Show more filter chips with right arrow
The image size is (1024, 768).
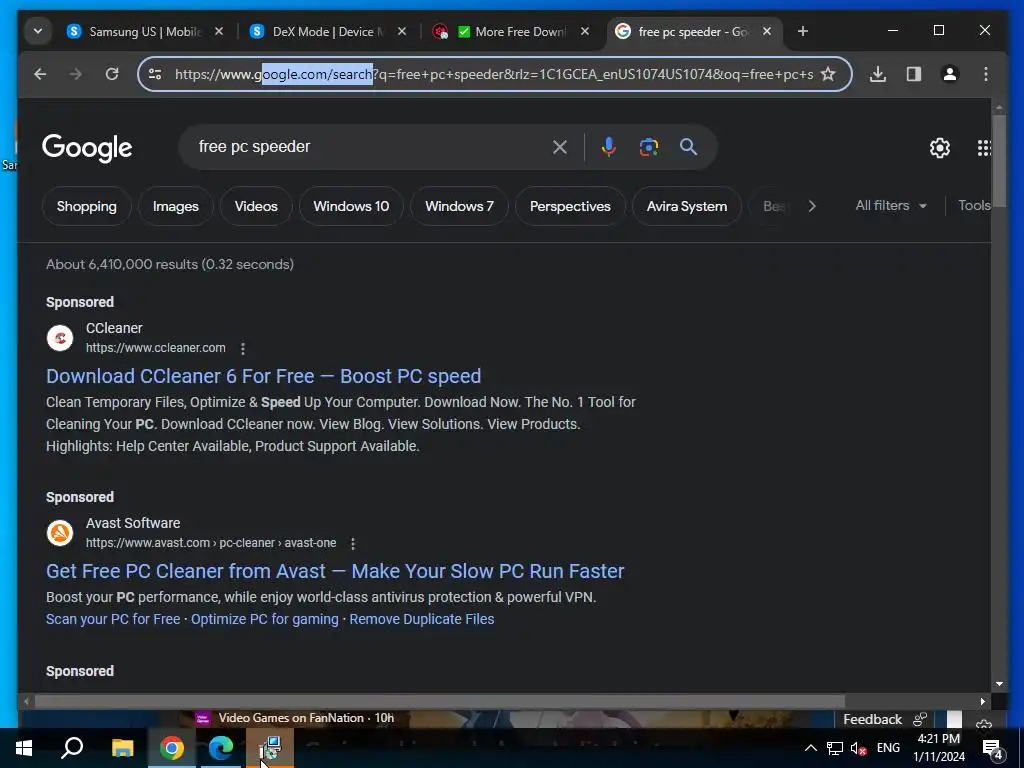(x=812, y=206)
